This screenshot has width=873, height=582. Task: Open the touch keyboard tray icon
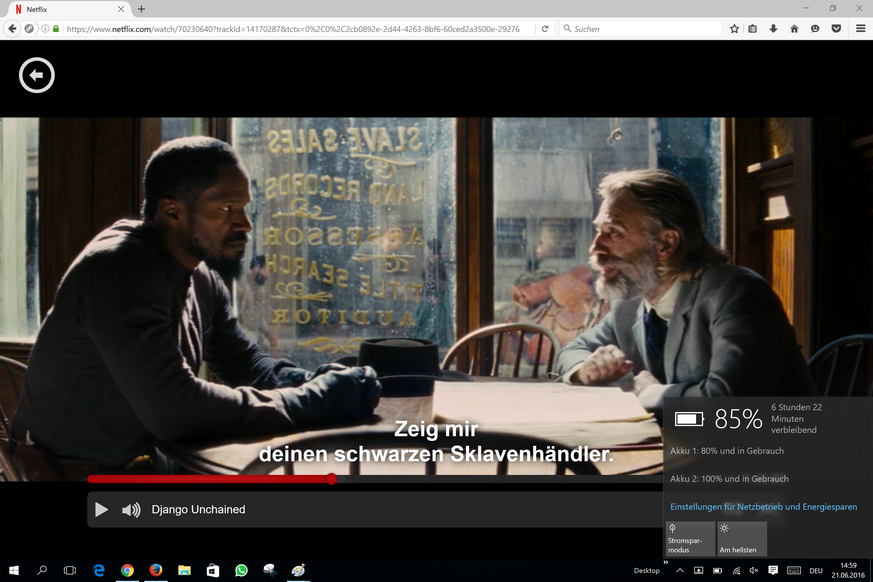(794, 571)
